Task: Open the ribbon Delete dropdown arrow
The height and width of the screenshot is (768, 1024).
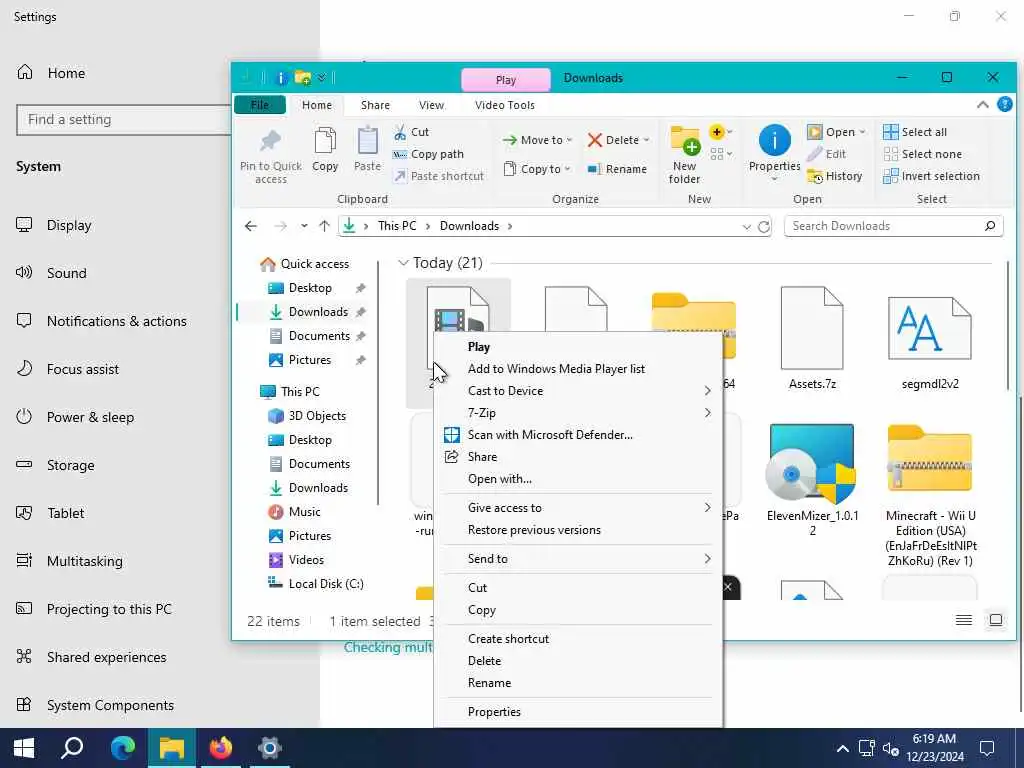Action: [x=646, y=140]
